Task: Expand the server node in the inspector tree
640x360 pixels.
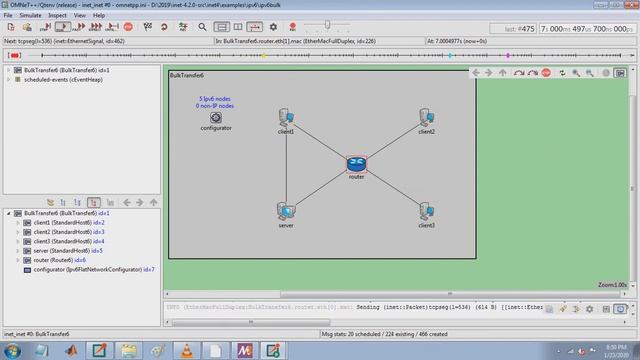Action: 18,251
